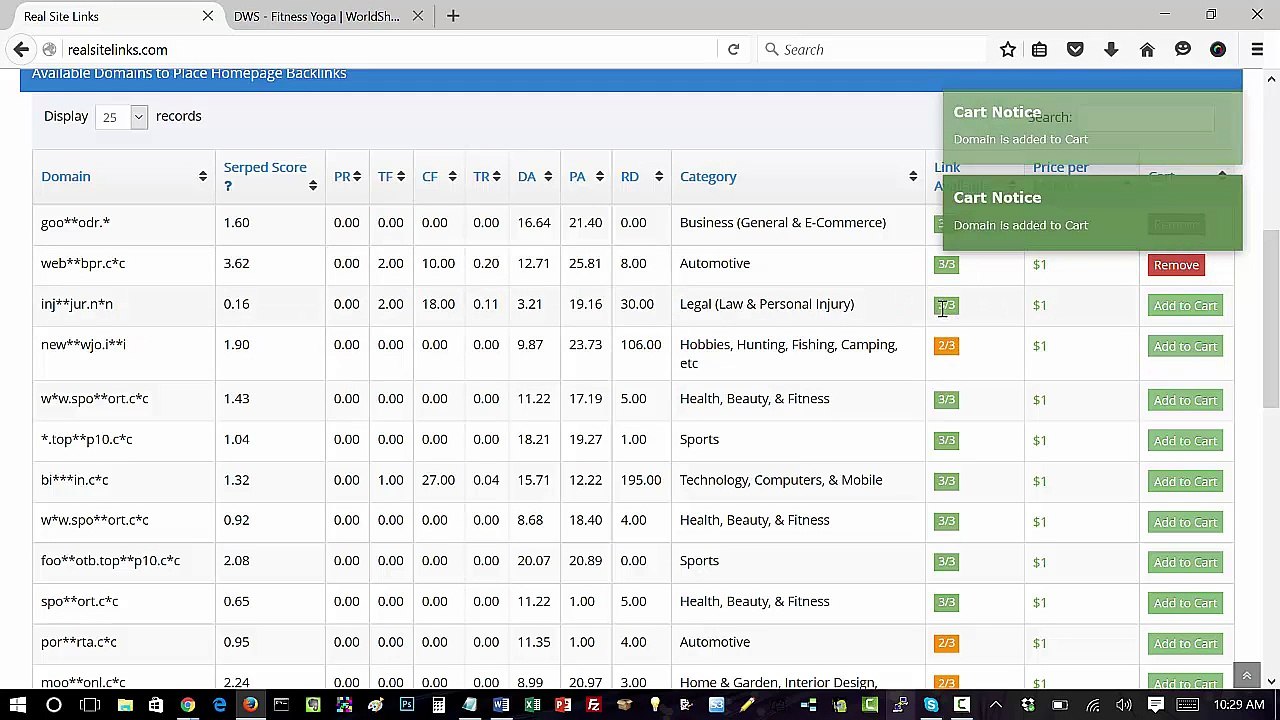
Task: Add *.top**p10.c*c to cart
Action: pyautogui.click(x=1185, y=441)
